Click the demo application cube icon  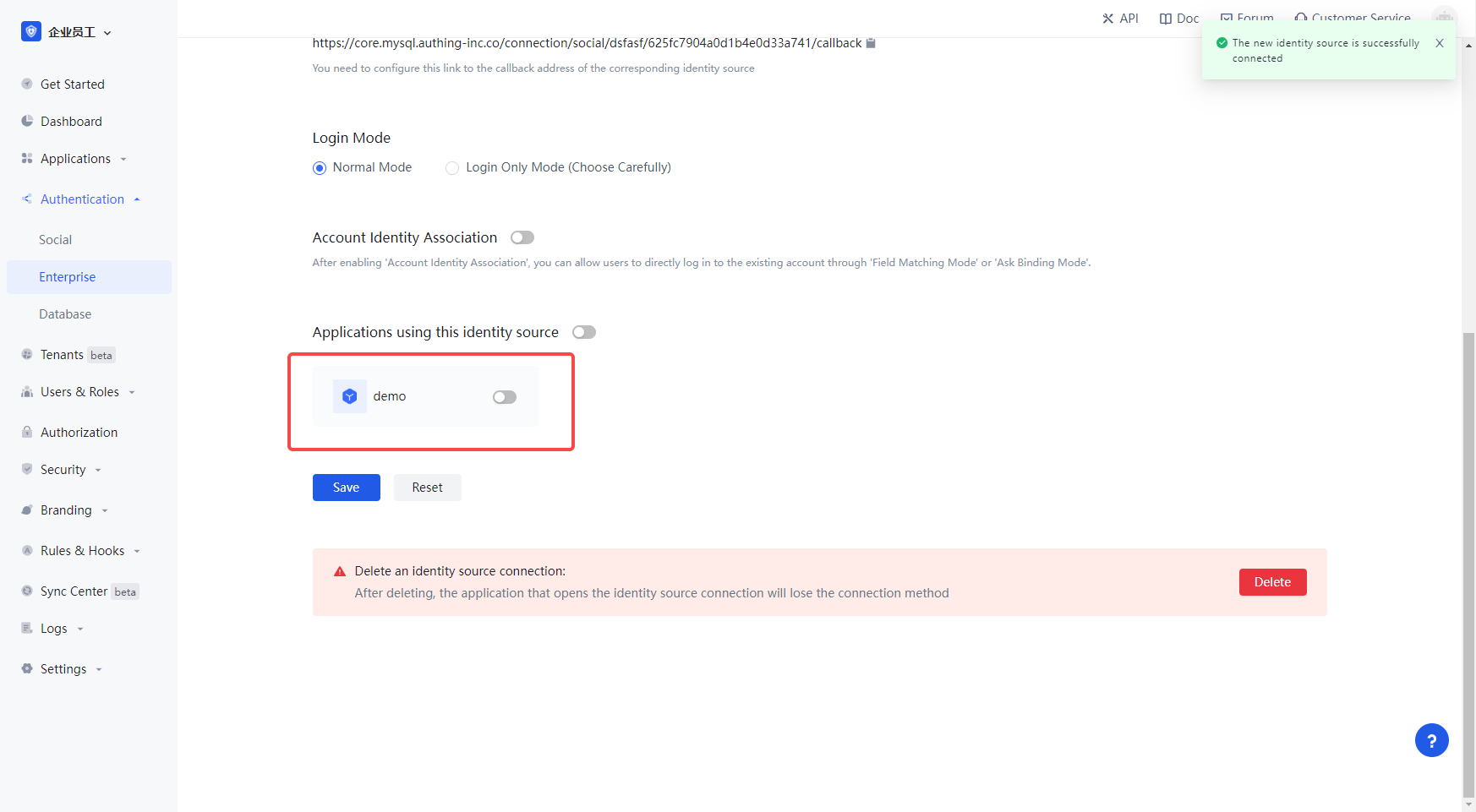(349, 396)
